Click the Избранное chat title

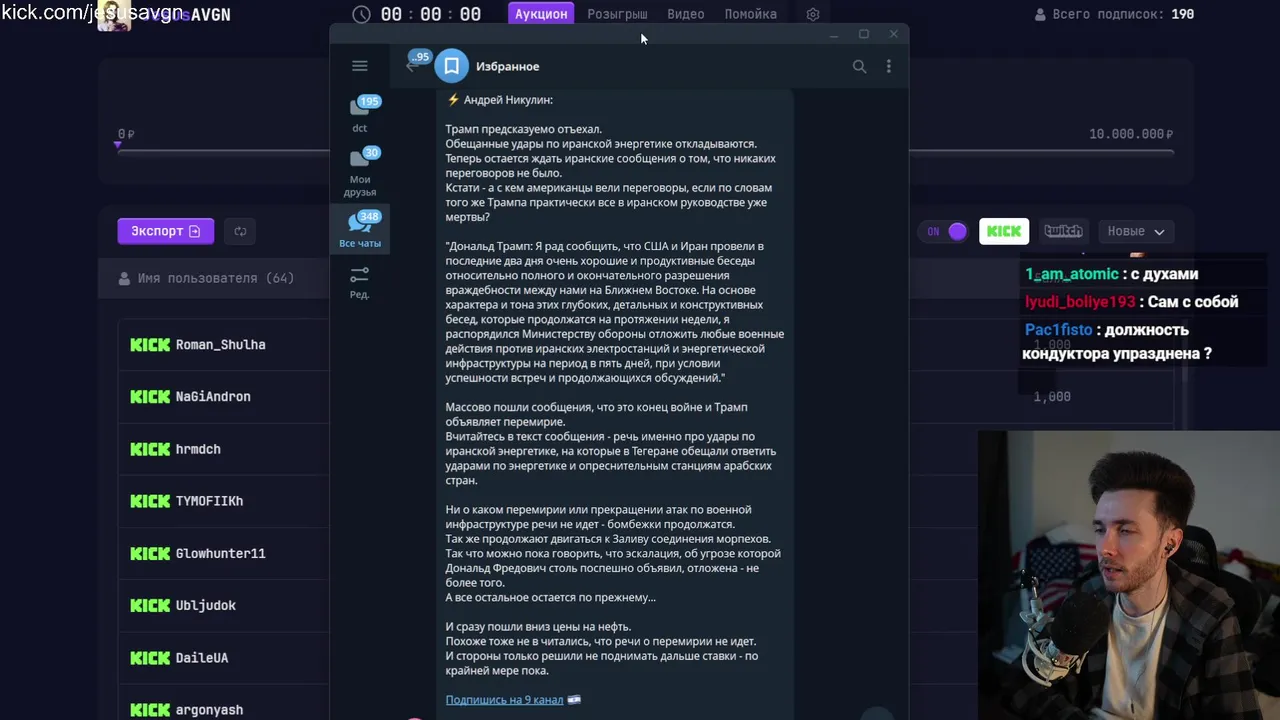(x=507, y=66)
